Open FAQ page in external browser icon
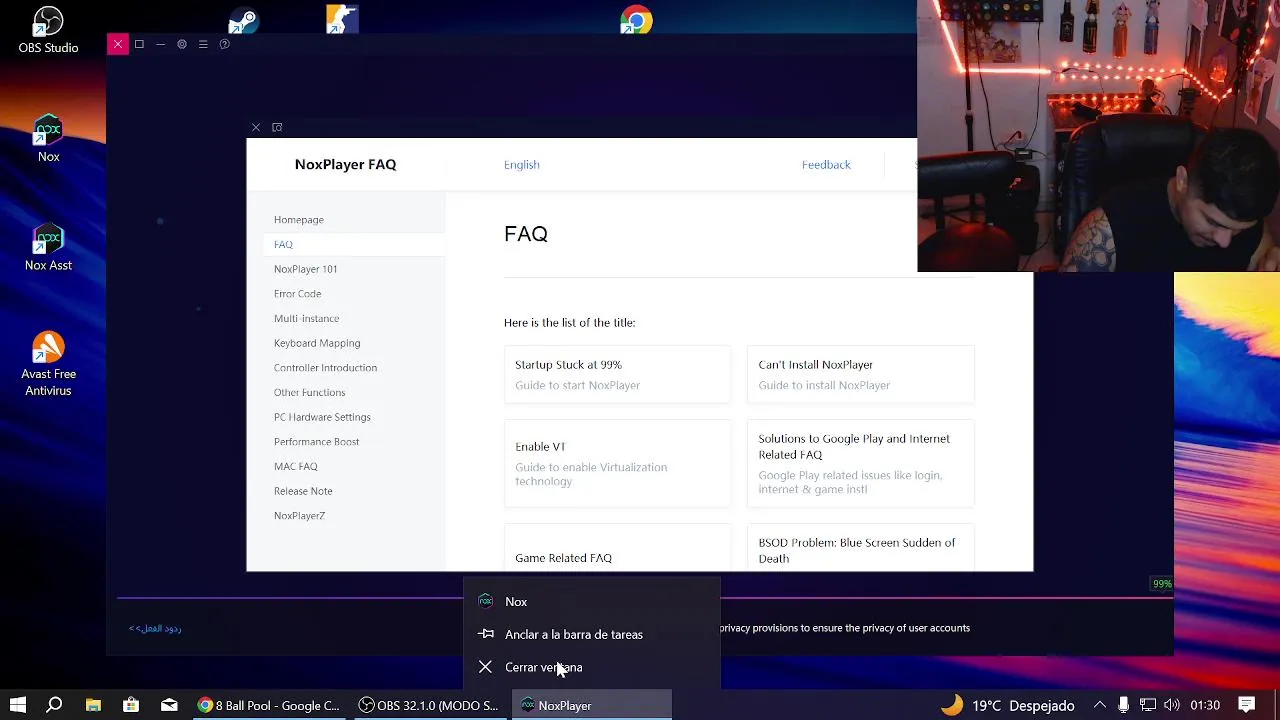The width and height of the screenshot is (1280, 720). coord(277,127)
